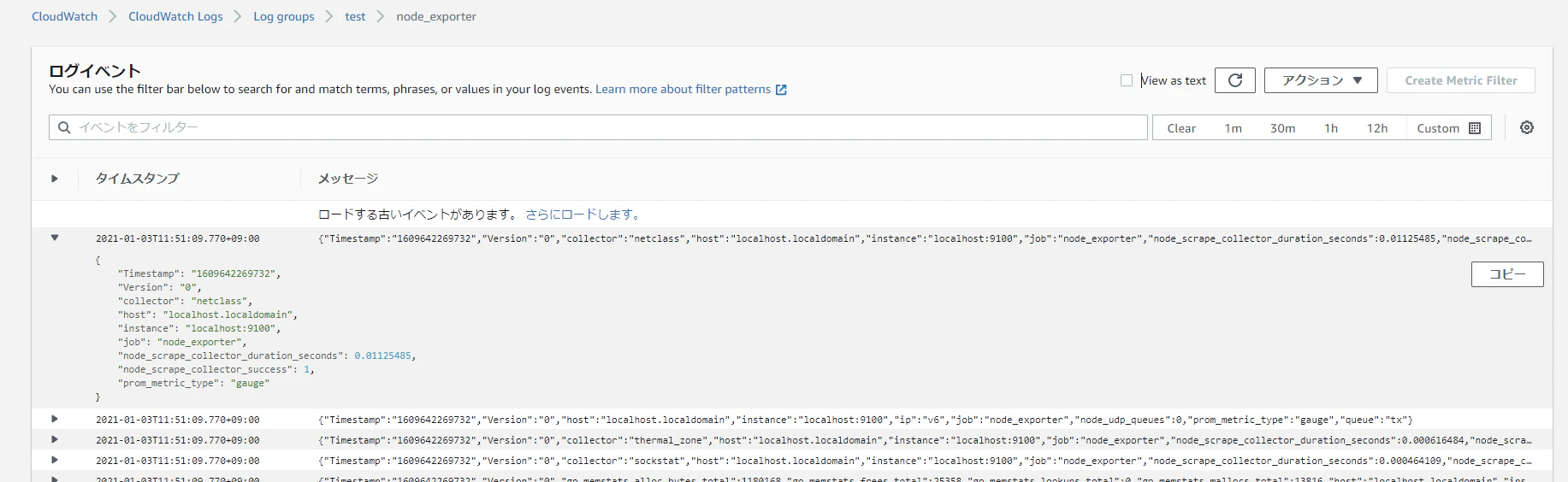
Task: Click the "host": "localhost.localdomain" JSON line
Action: [x=208, y=314]
